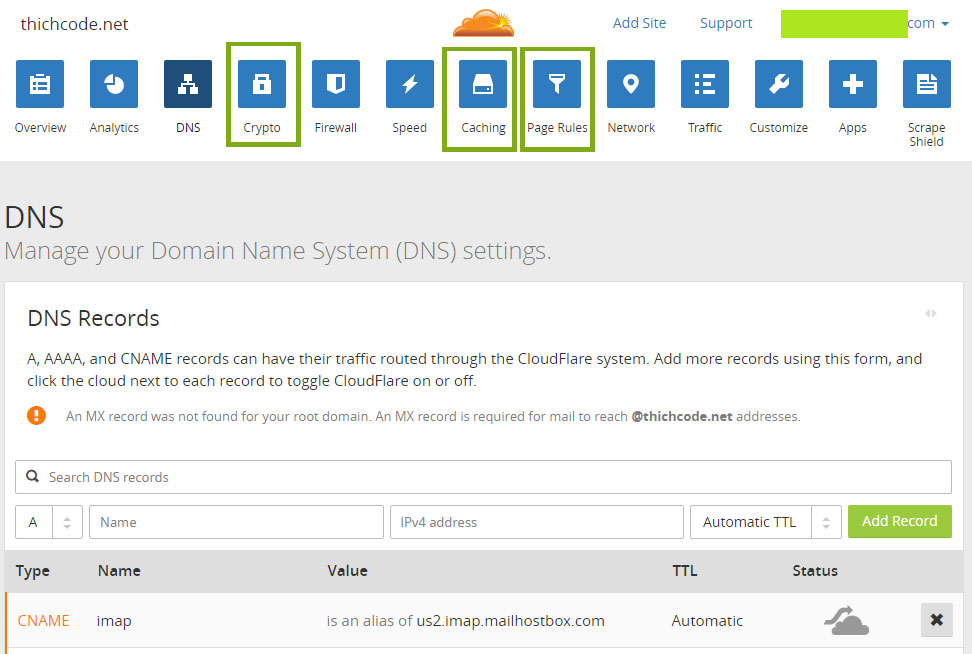Click the Automatic TTL cell for imap
The image size is (972, 654).
tap(707, 621)
